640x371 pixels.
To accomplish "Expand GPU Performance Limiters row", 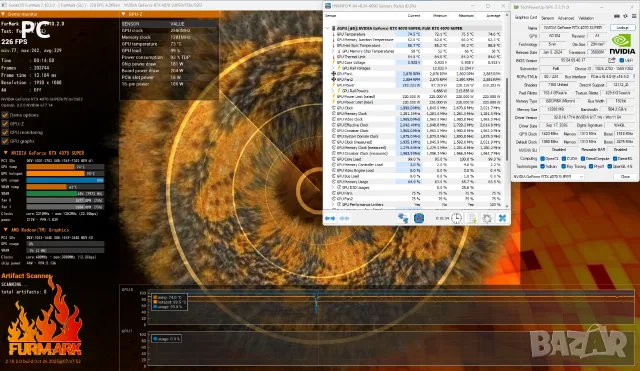I will [x=333, y=204].
